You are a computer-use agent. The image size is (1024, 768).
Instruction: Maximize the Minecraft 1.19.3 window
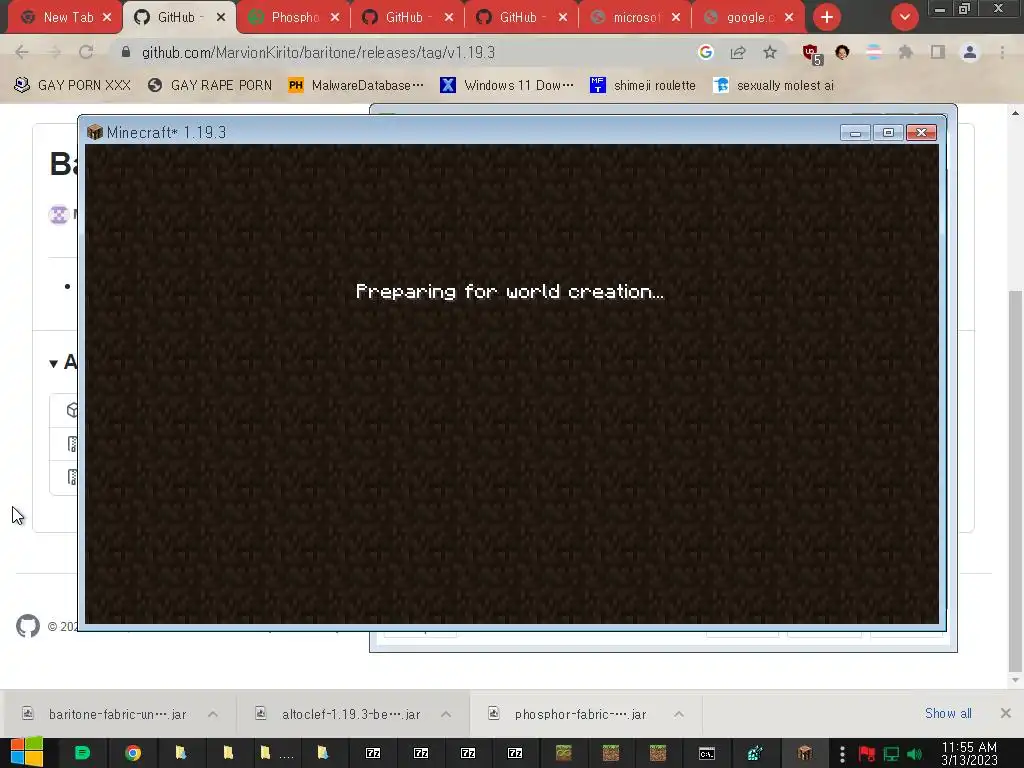click(x=888, y=133)
